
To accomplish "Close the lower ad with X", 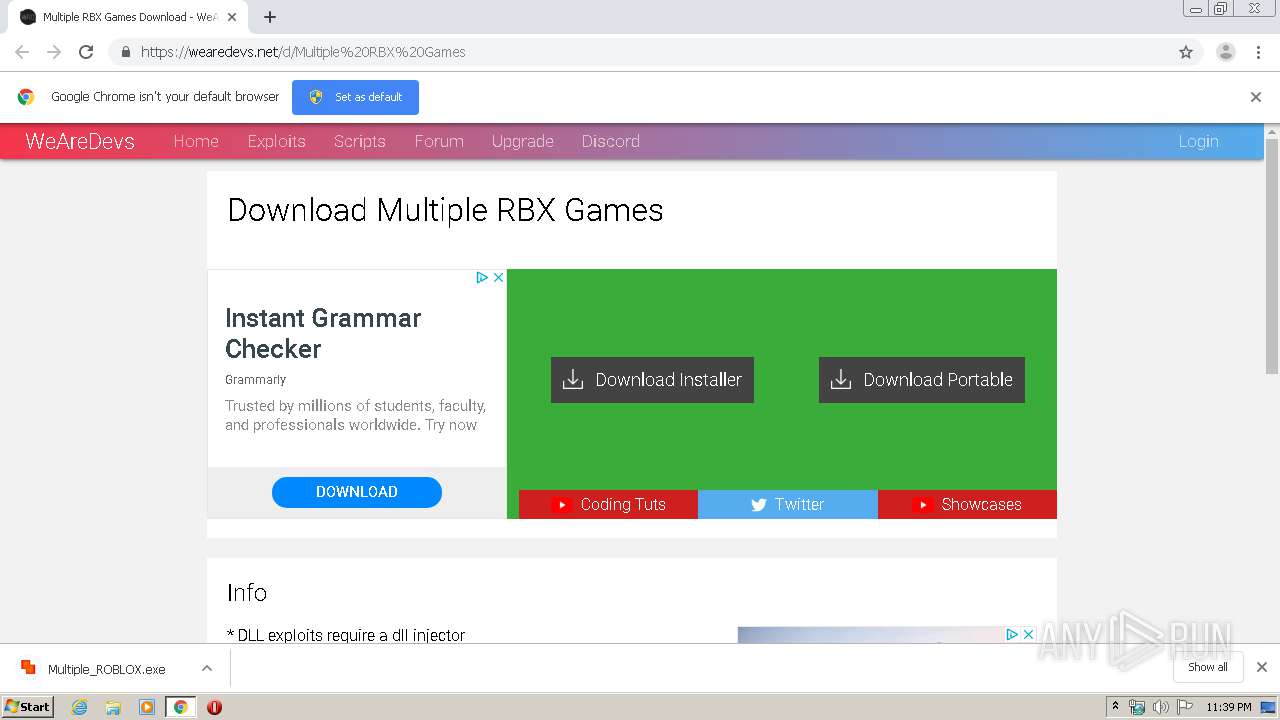I will click(1028, 634).
